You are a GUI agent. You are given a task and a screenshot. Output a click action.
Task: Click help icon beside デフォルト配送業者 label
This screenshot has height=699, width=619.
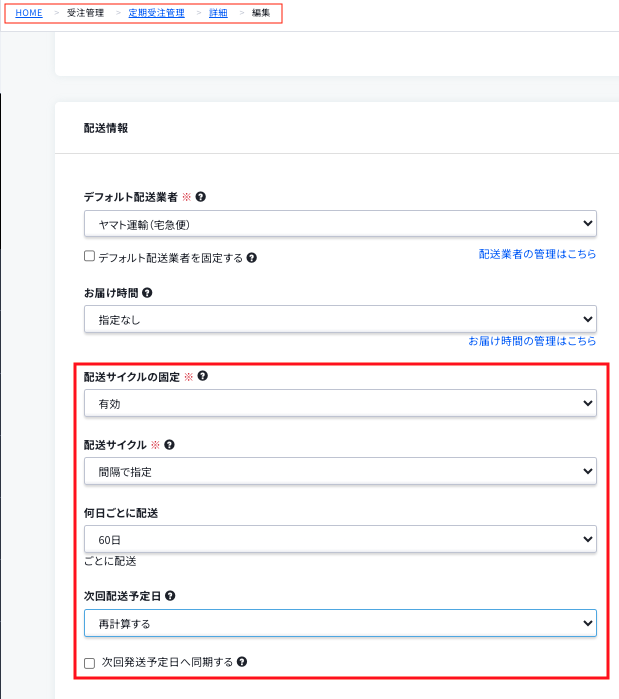tap(201, 197)
